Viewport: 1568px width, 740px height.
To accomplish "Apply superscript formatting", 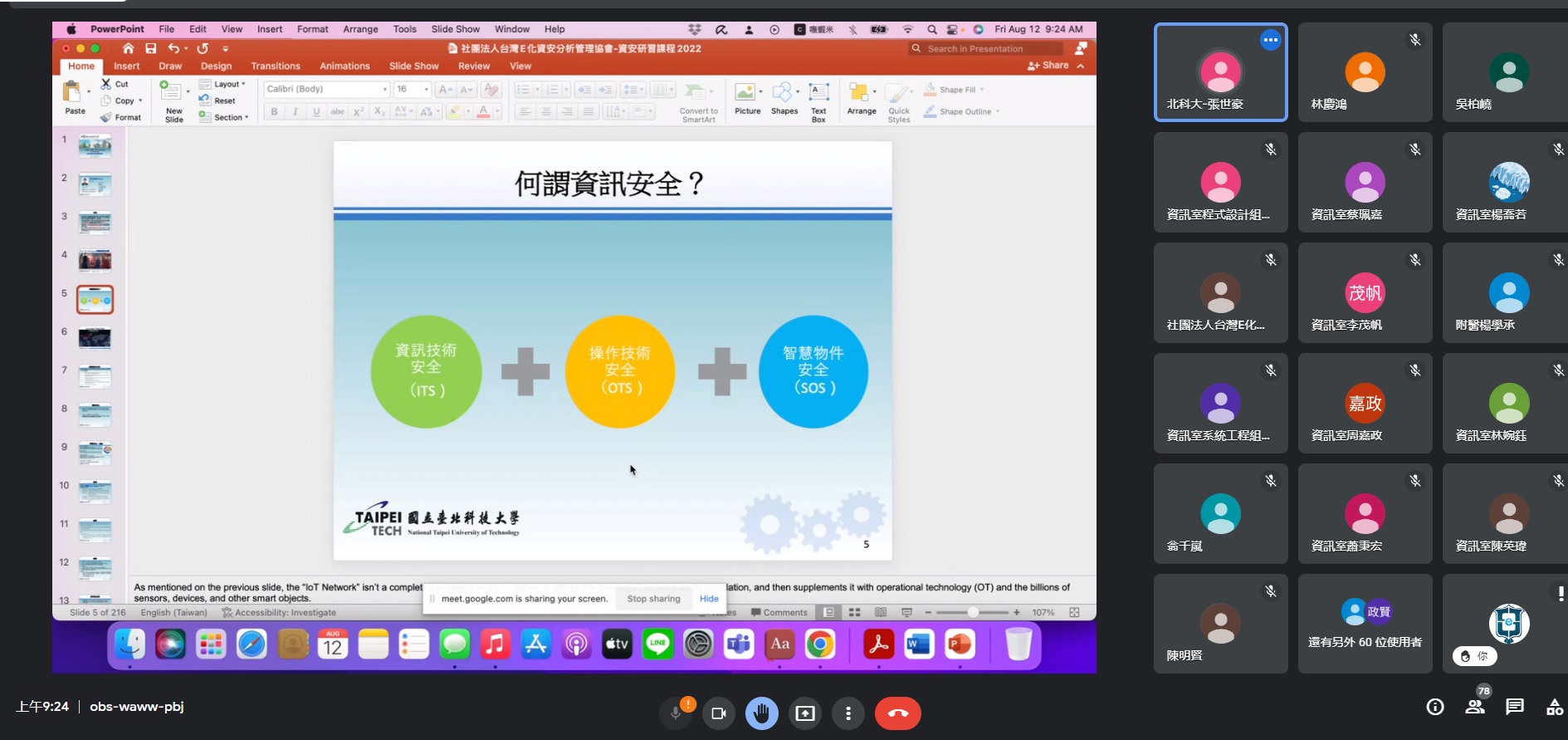I will [x=358, y=111].
